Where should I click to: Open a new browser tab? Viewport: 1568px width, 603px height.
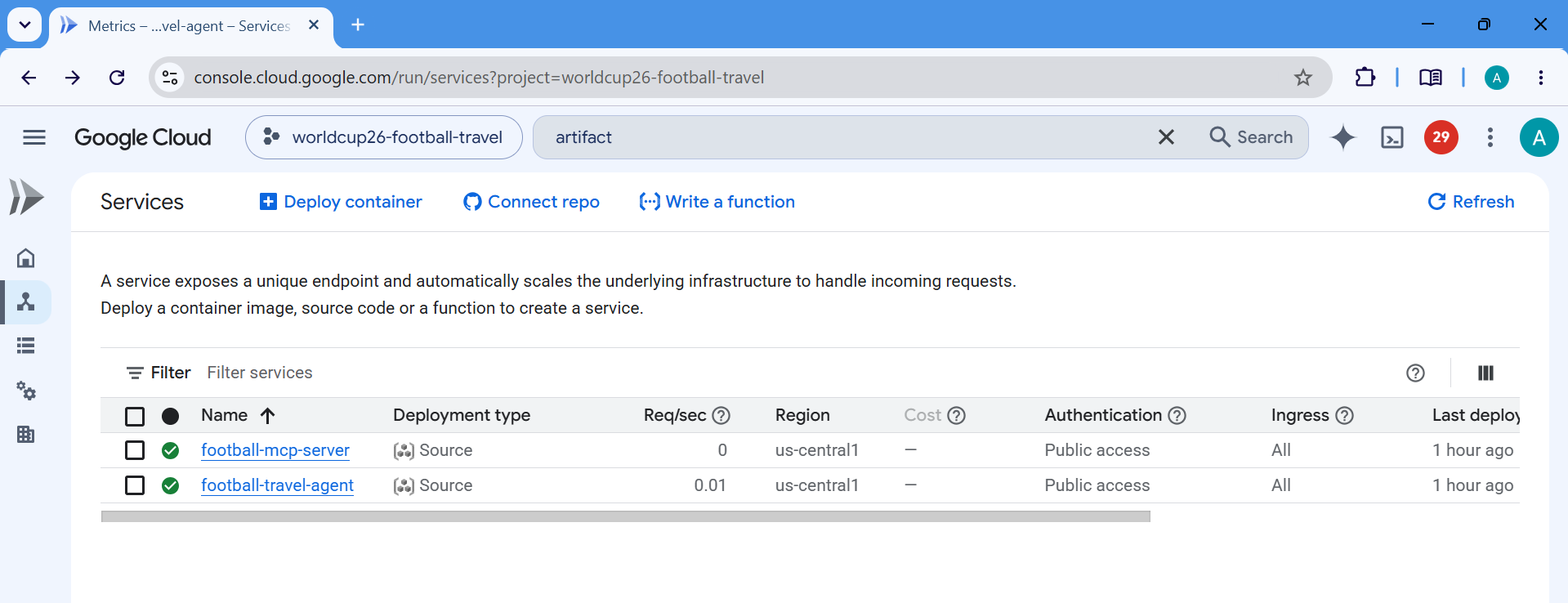click(357, 25)
